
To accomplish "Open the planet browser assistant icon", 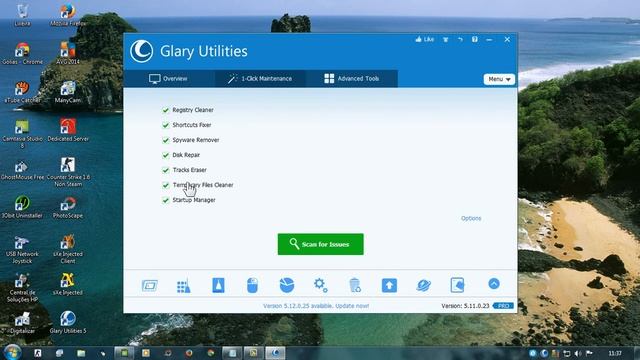I will click(x=423, y=285).
